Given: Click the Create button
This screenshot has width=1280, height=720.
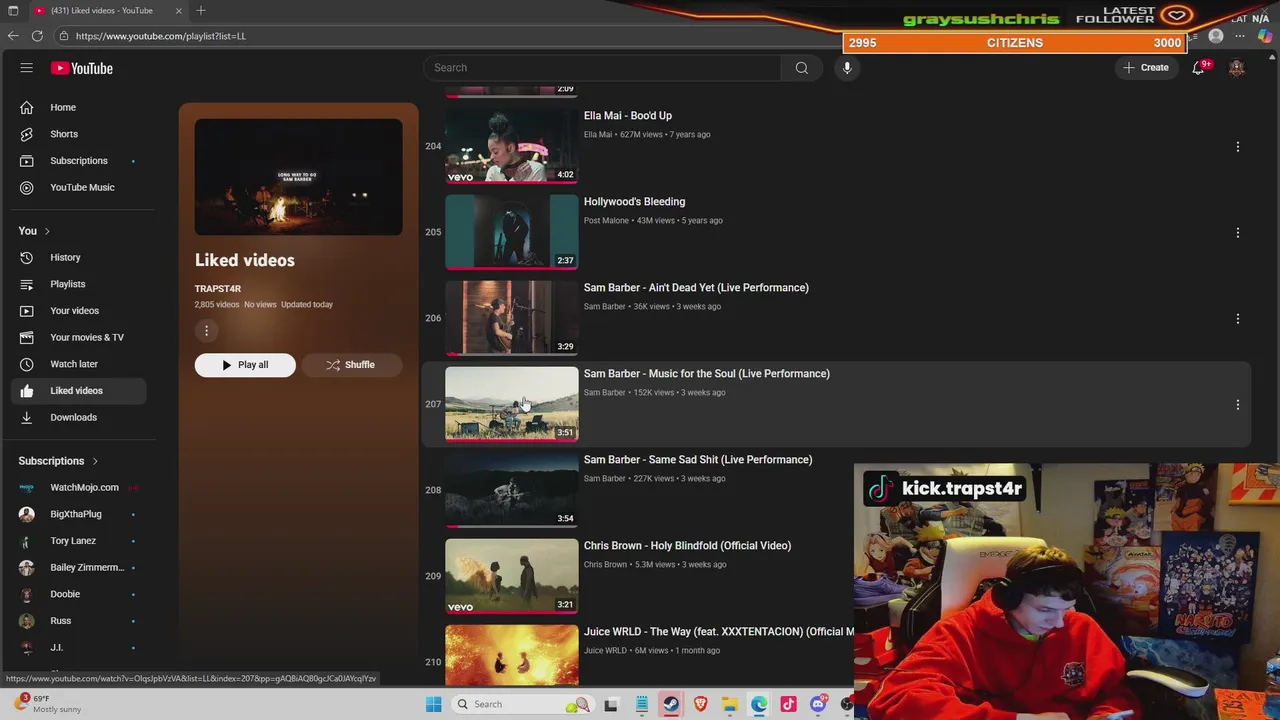Looking at the screenshot, I should click(x=1145, y=68).
